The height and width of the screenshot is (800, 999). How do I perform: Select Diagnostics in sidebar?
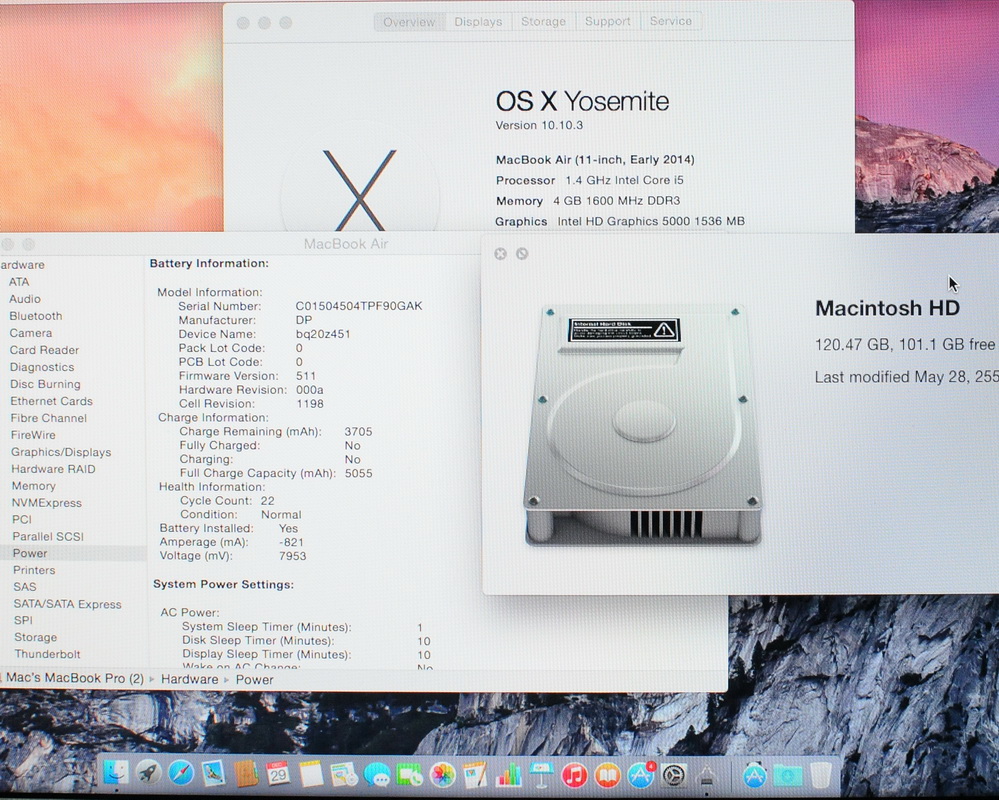[x=42, y=367]
